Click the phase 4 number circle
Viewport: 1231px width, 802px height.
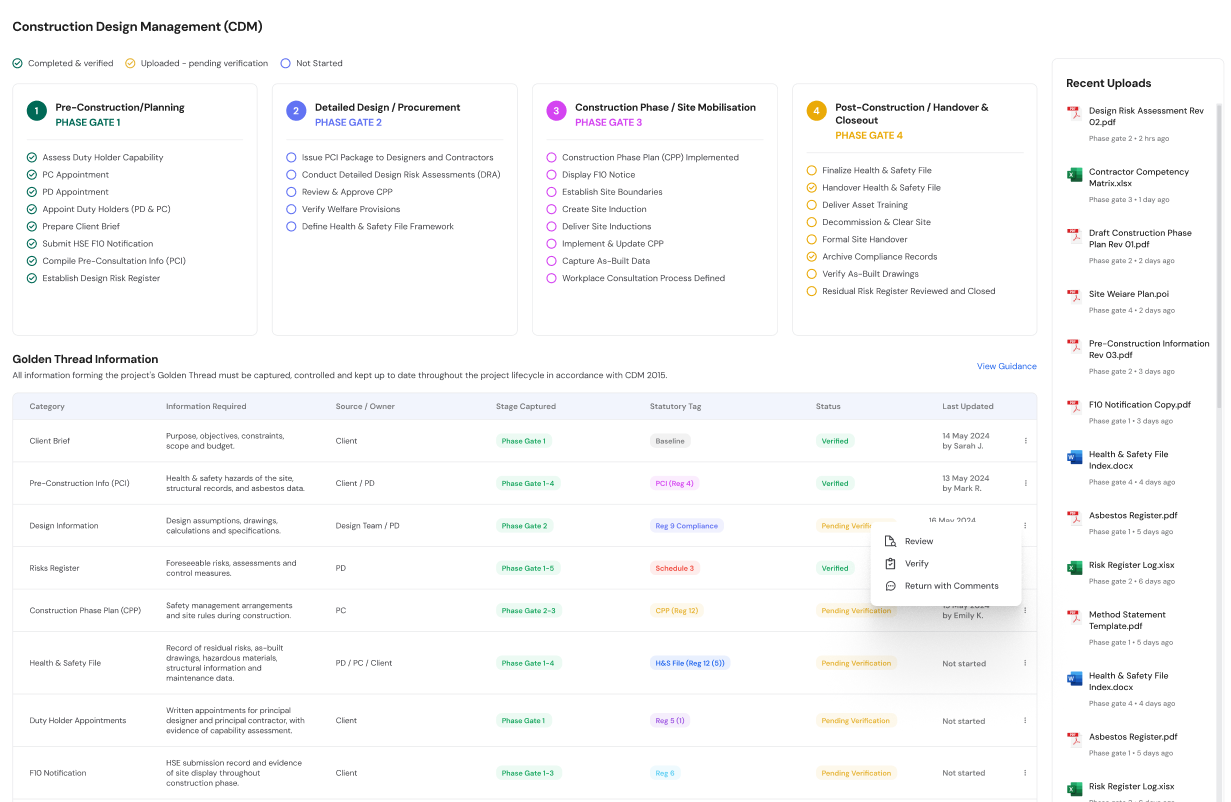tap(816, 111)
